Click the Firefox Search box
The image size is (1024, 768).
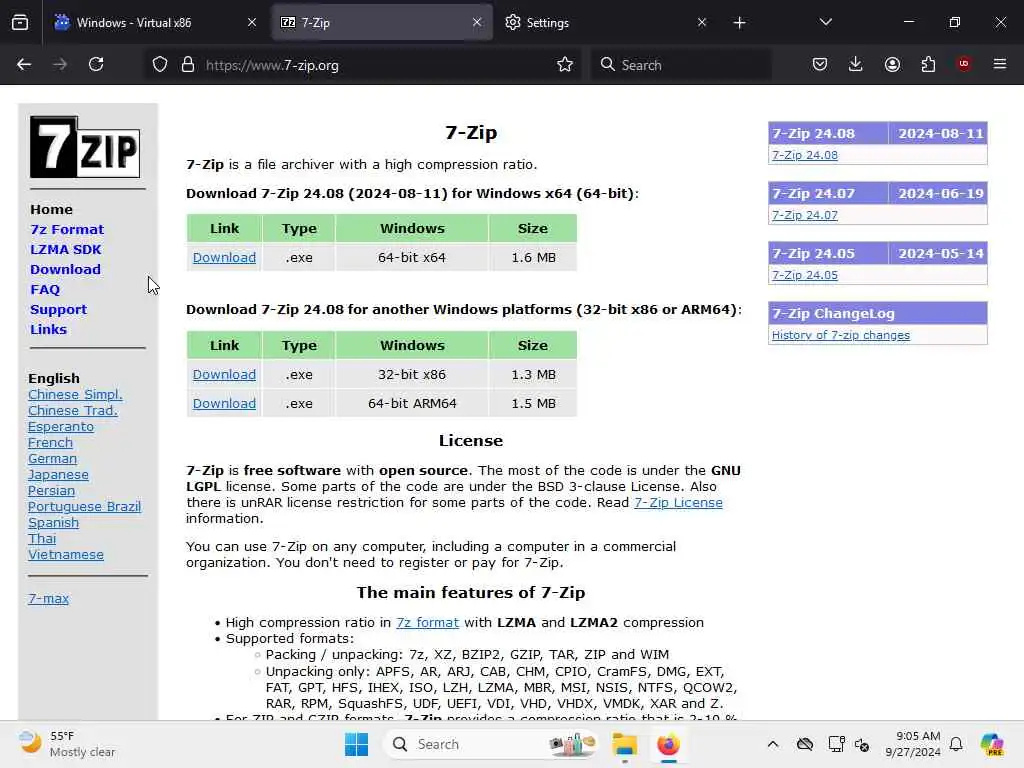680,65
